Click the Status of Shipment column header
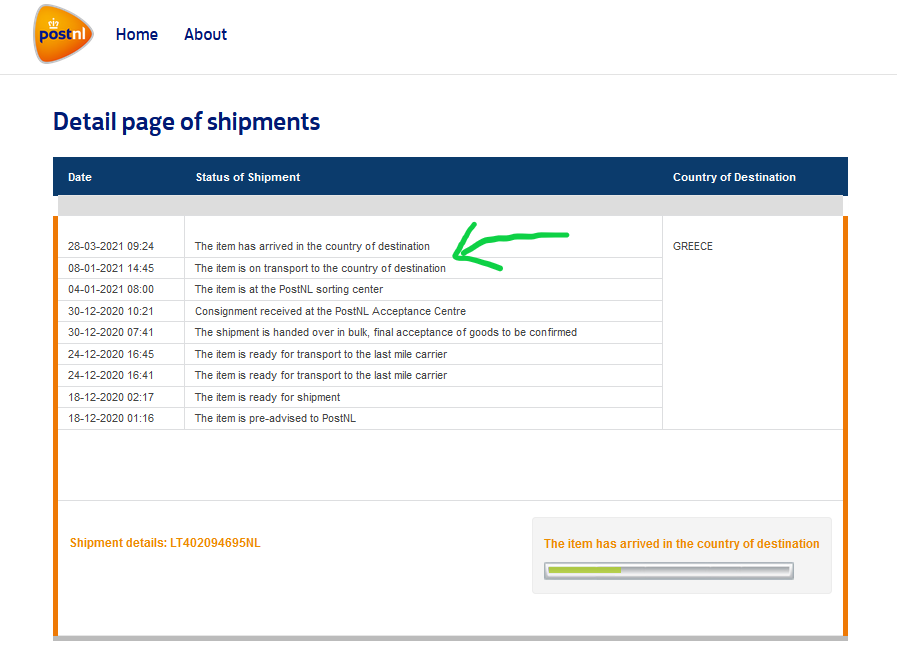Screen dimensions: 897x646 [248, 177]
